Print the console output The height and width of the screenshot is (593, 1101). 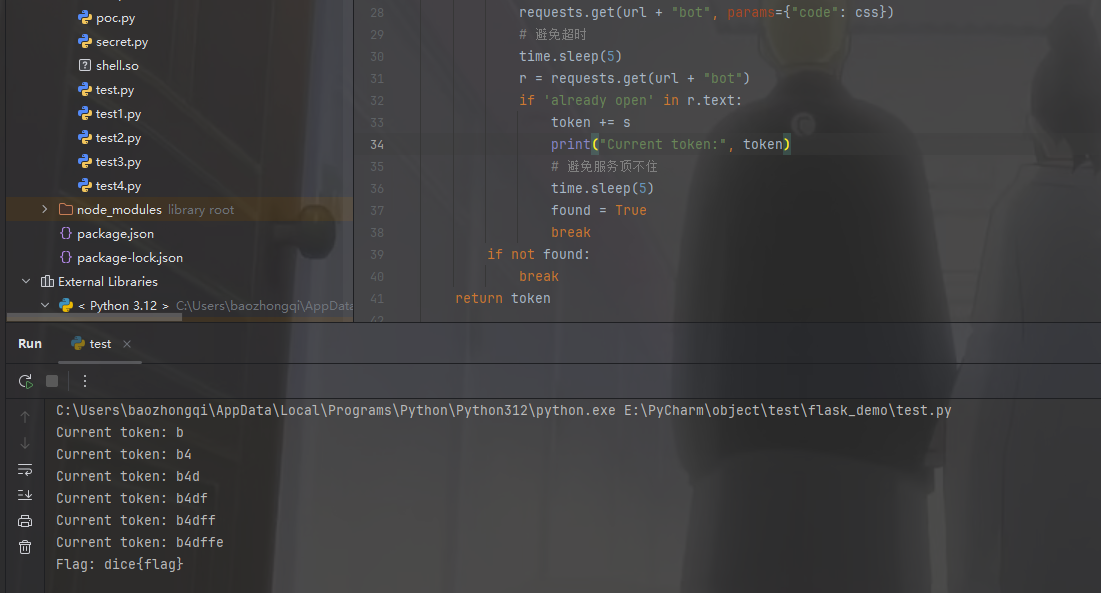point(25,521)
